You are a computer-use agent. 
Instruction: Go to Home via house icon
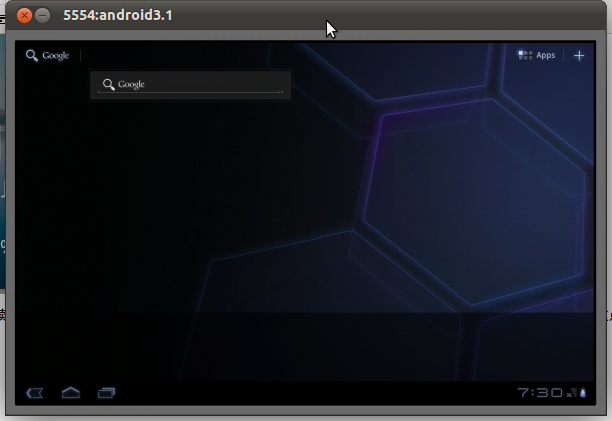pos(71,393)
